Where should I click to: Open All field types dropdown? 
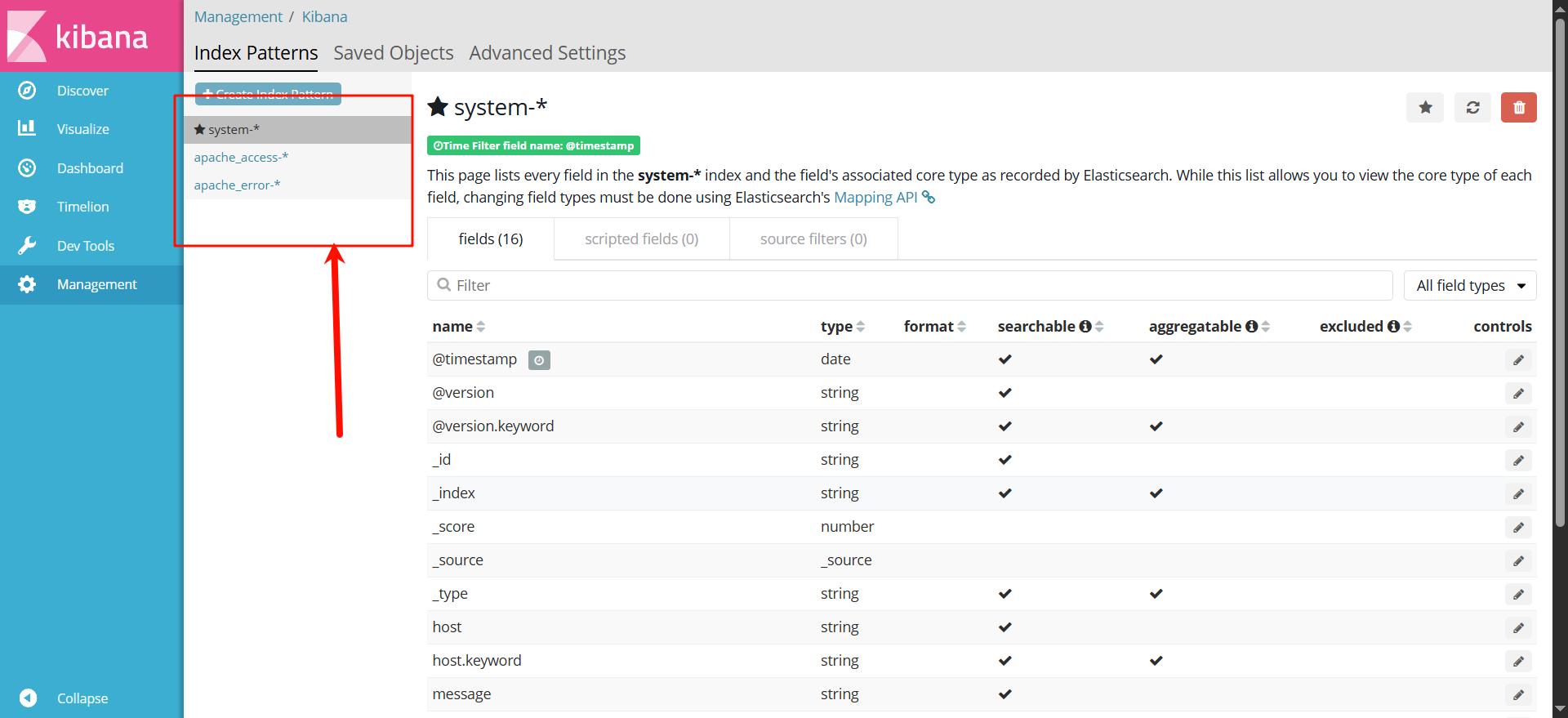tap(1470, 286)
